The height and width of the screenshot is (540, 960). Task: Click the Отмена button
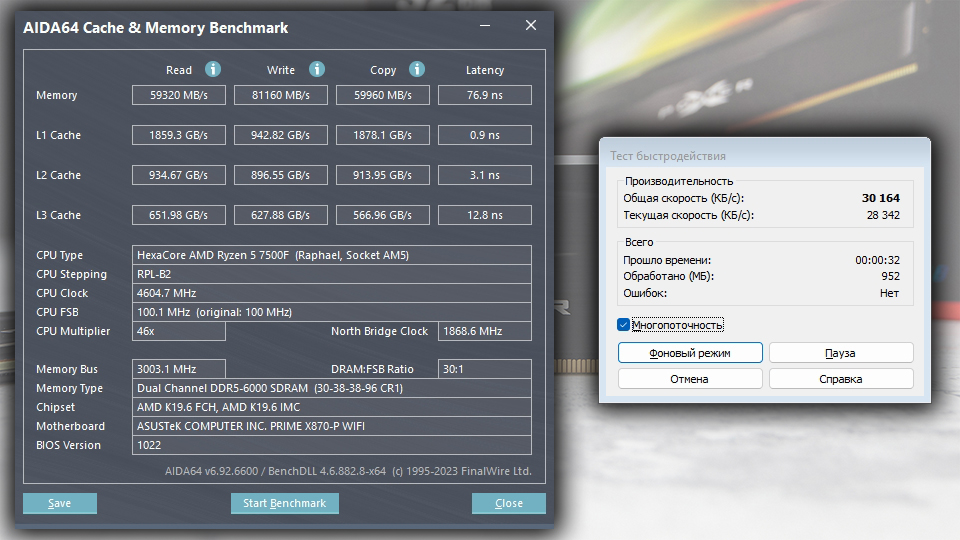690,378
